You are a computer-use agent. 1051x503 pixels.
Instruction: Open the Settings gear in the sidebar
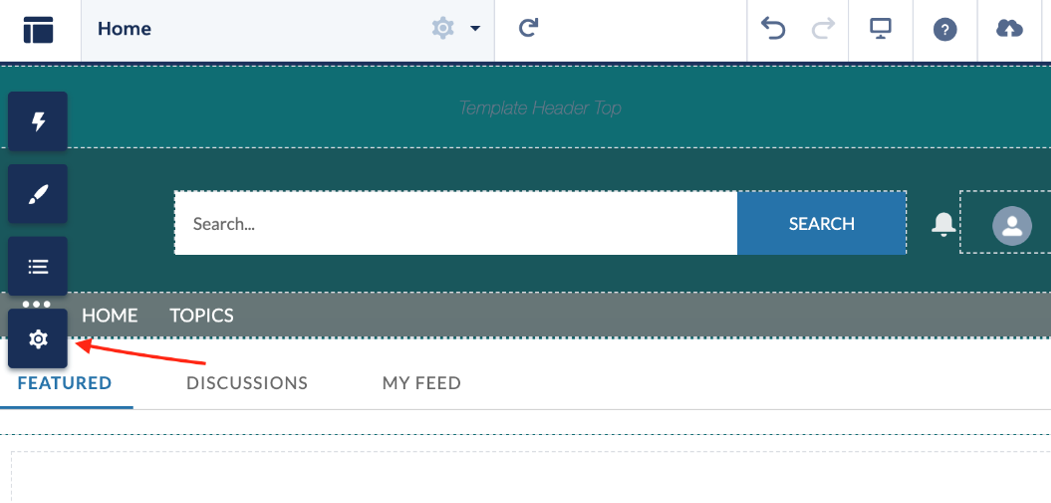pos(38,339)
